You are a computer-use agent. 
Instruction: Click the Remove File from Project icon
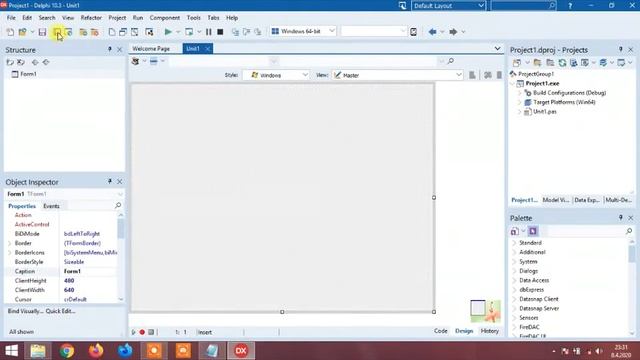(x=95, y=32)
